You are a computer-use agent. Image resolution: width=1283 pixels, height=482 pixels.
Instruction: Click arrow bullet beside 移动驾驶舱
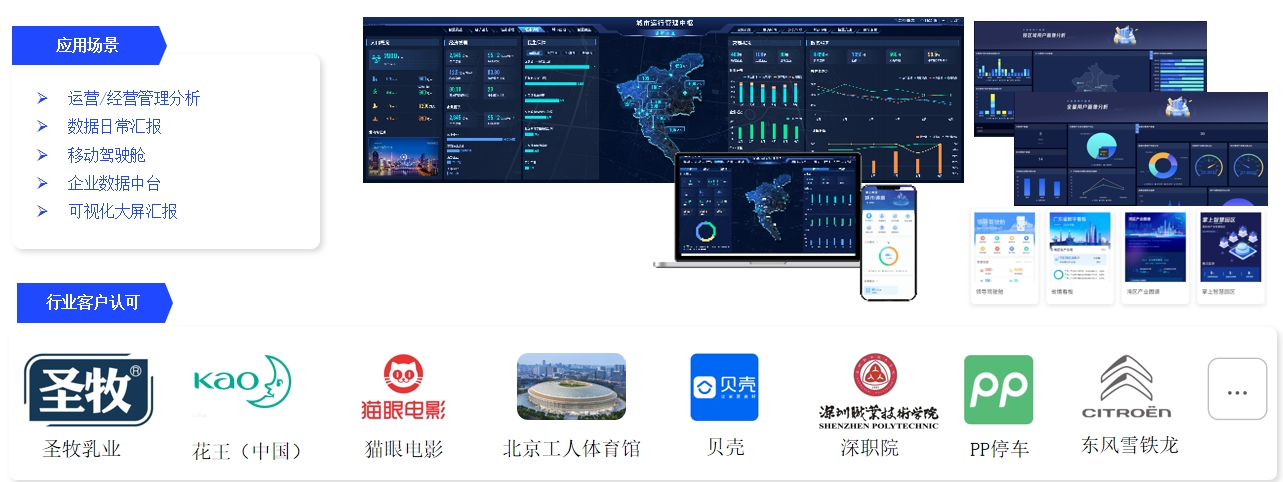click(42, 155)
